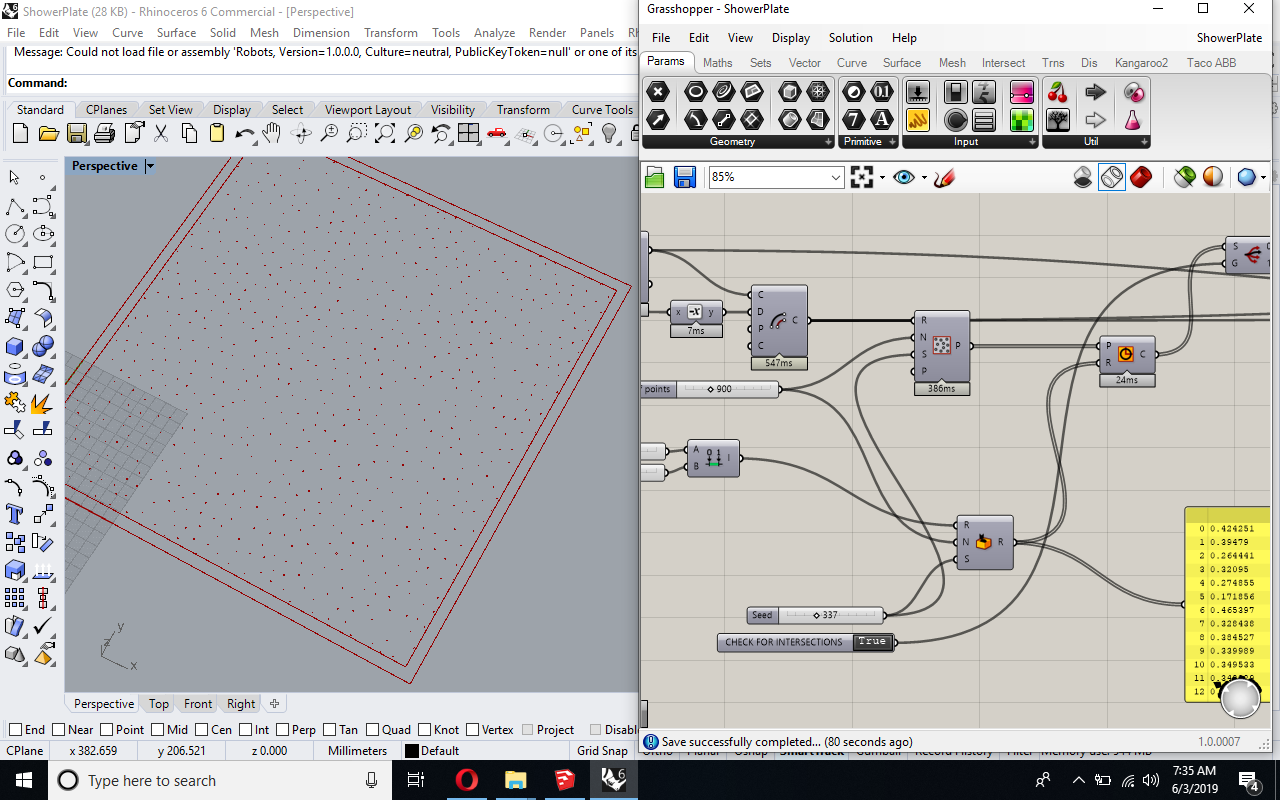Expand the Primitive panel dropdown
The width and height of the screenshot is (1280, 800).
pyautogui.click(x=892, y=142)
